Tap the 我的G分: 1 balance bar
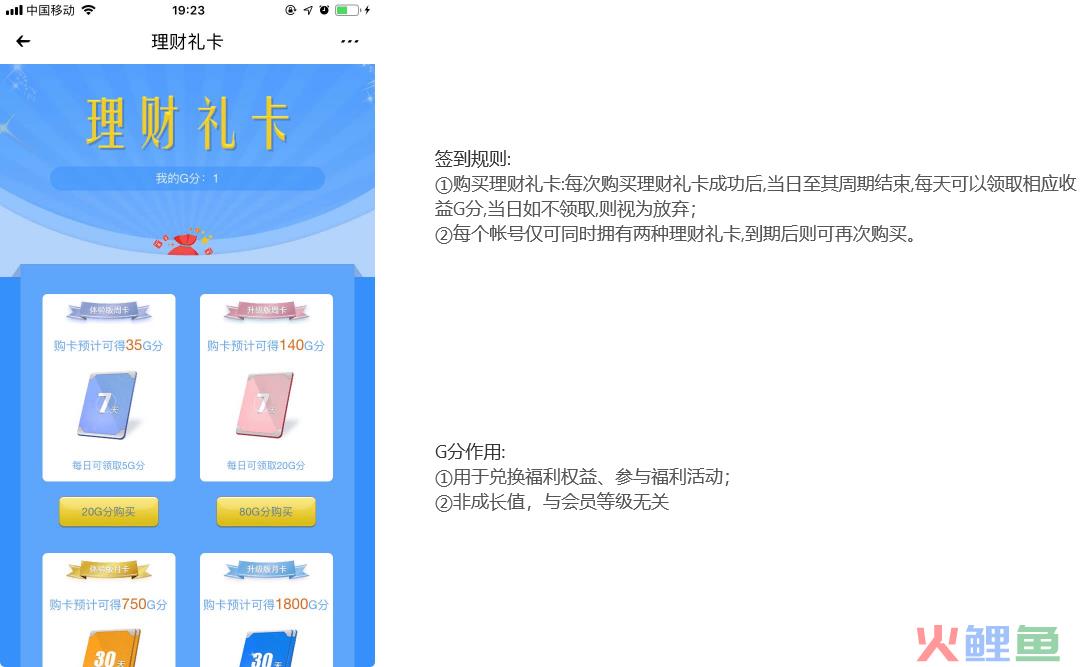 [x=187, y=178]
